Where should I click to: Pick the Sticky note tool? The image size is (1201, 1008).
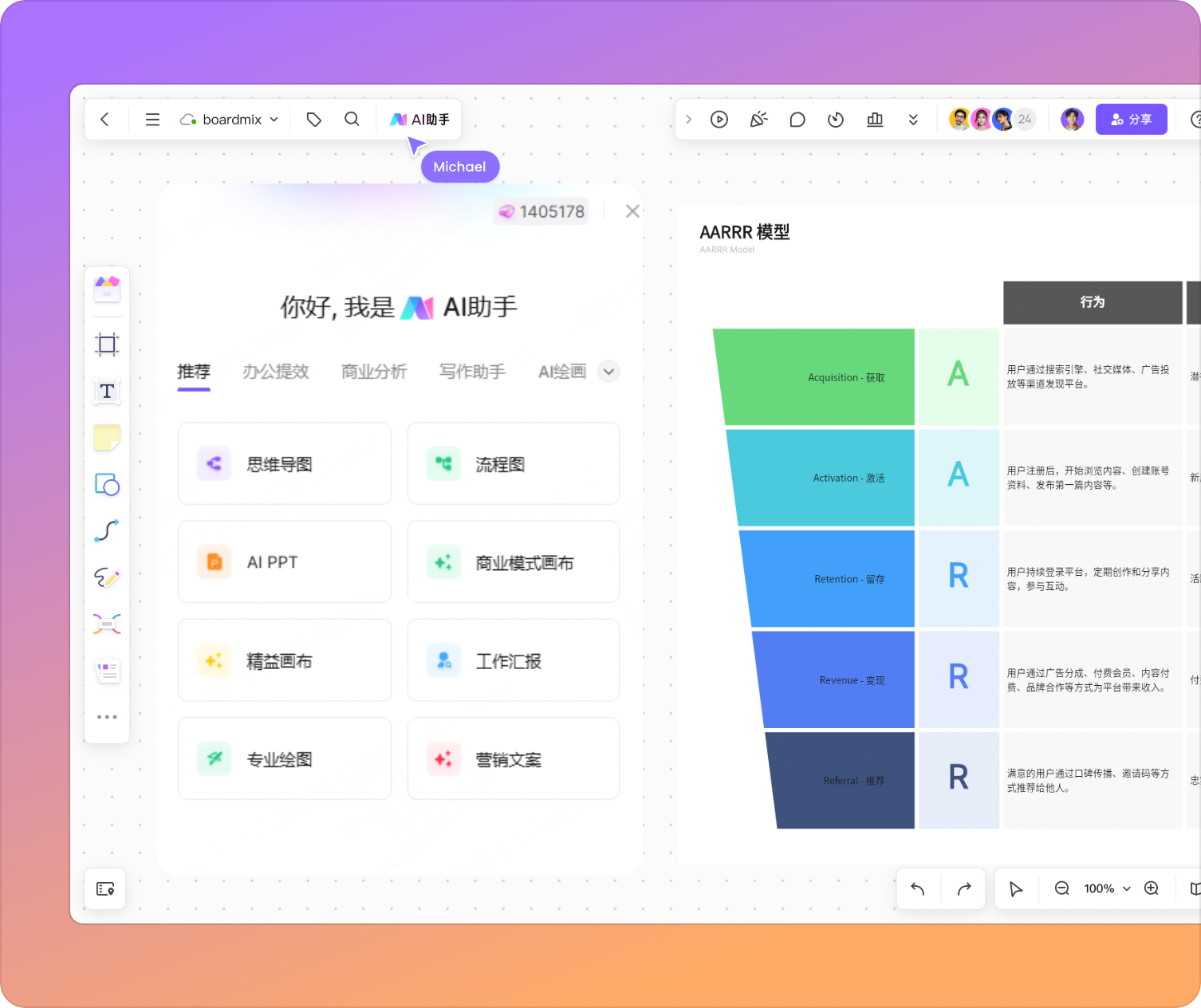point(107,438)
